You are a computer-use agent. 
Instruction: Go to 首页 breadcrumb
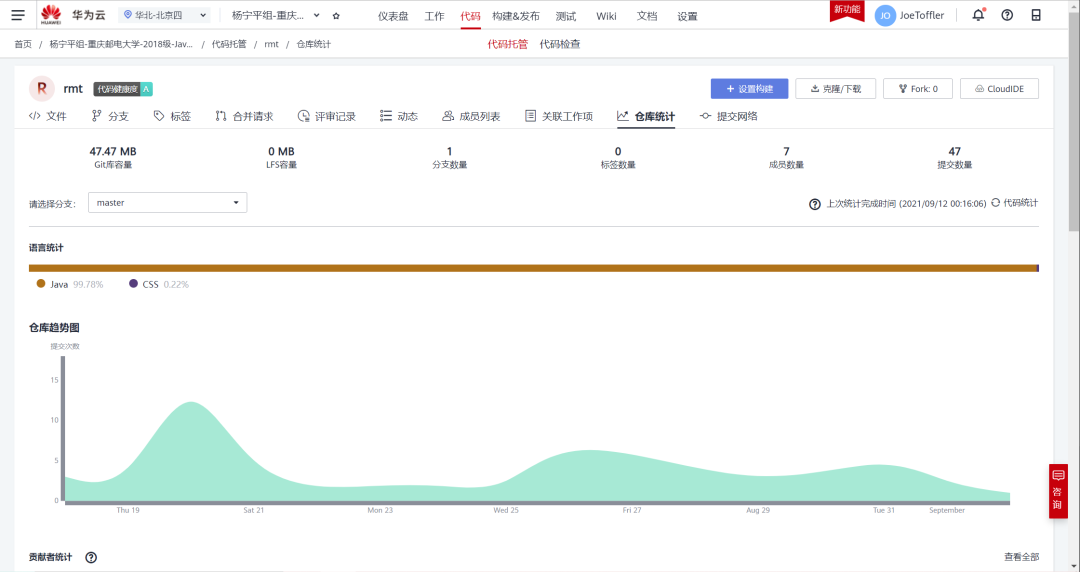click(x=23, y=44)
